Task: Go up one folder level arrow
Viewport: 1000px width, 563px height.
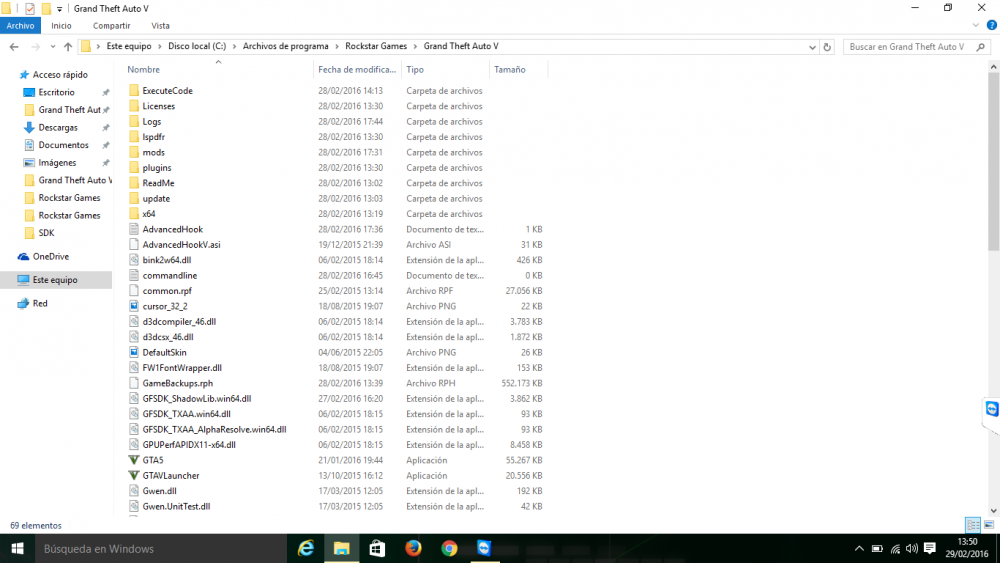Action: (68, 47)
